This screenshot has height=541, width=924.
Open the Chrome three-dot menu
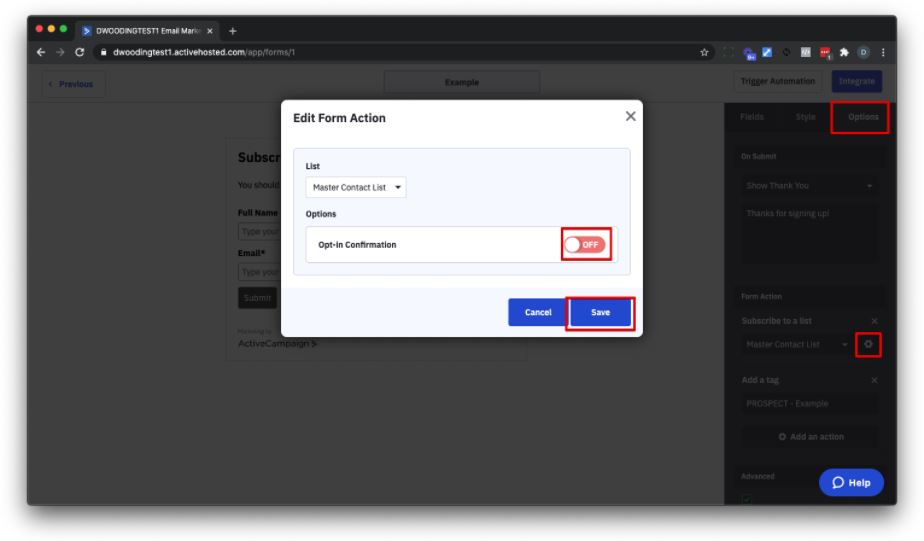883,52
